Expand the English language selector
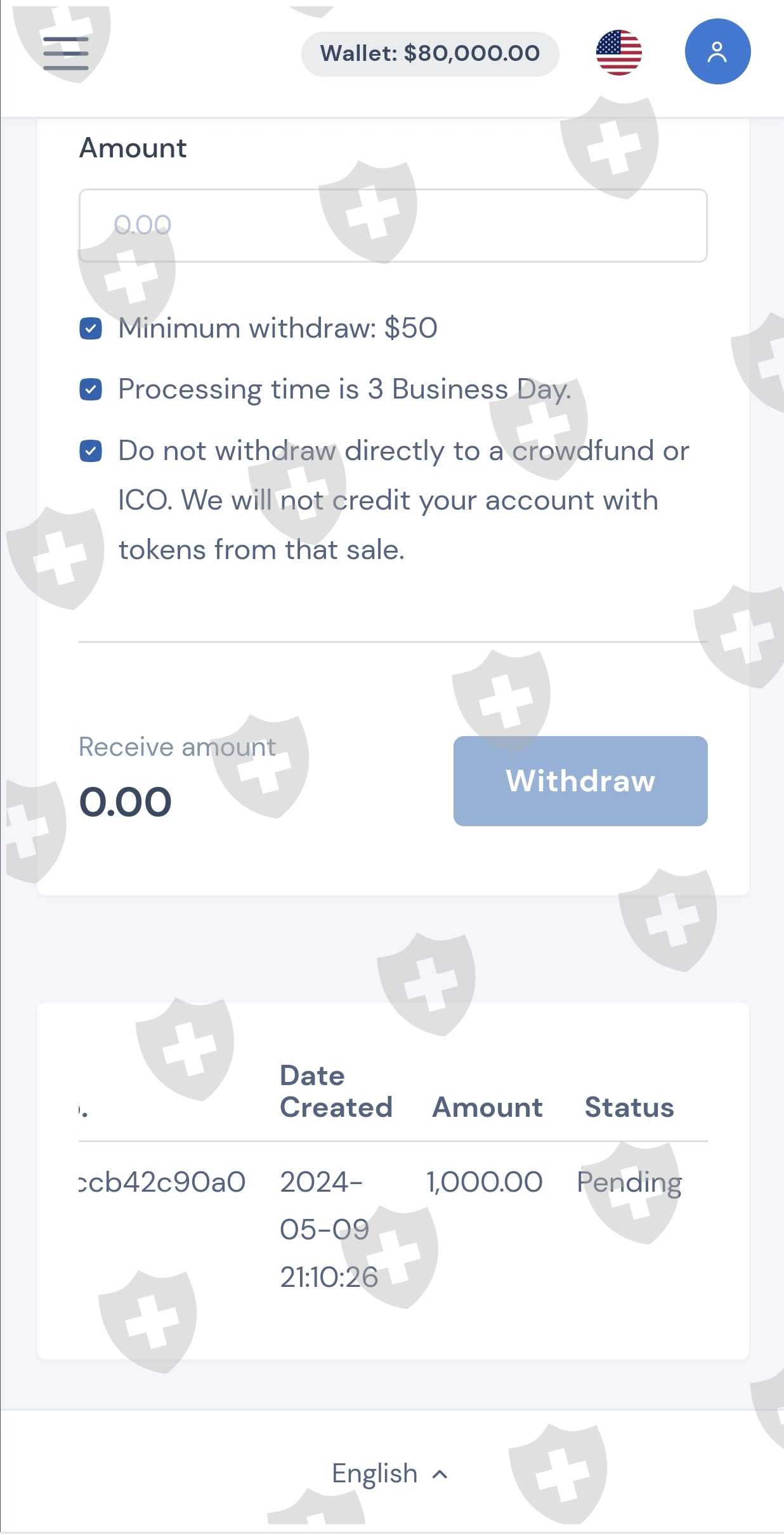The image size is (784, 1535). [x=375, y=1473]
